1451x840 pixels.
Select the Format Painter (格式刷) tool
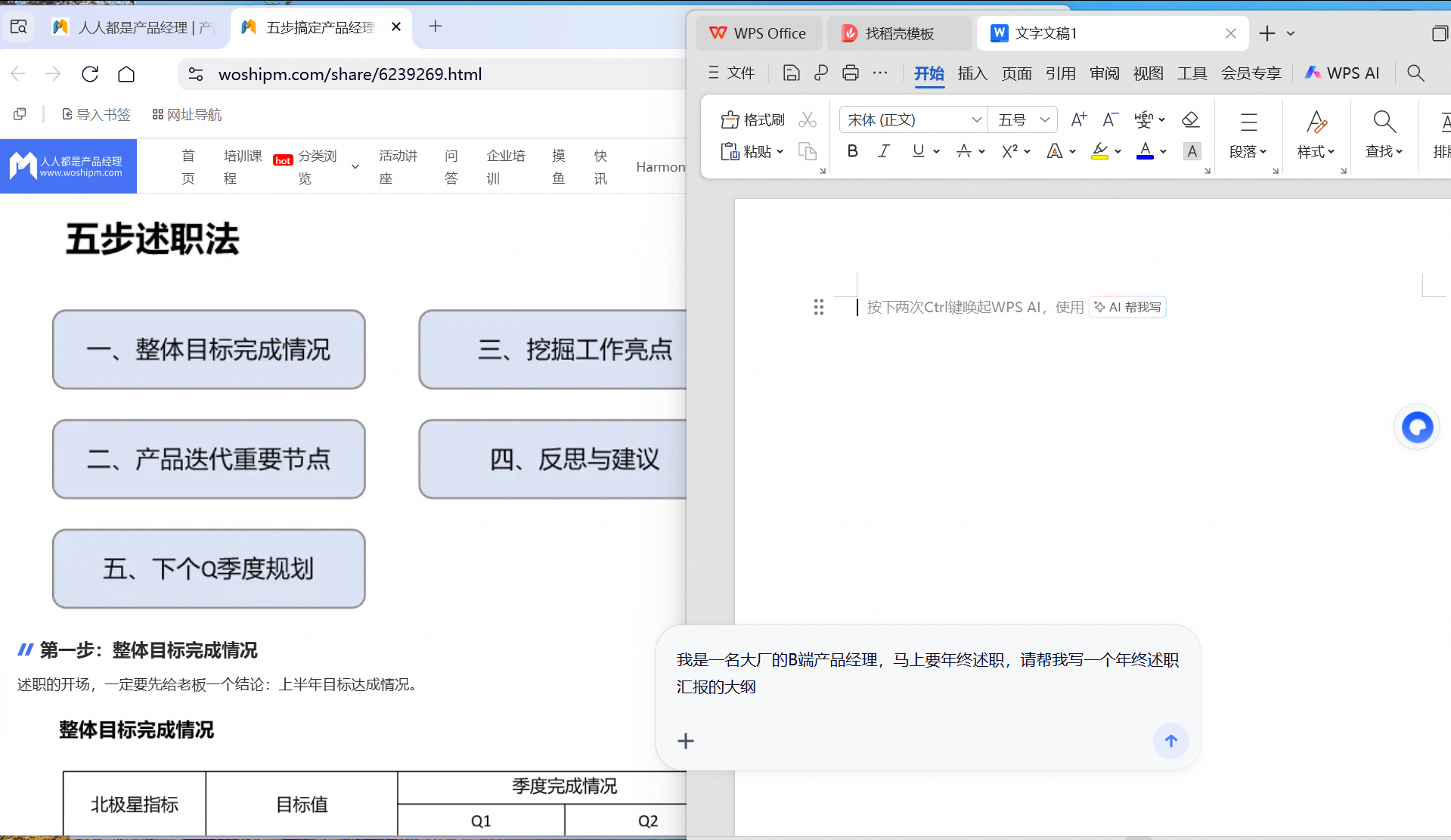[753, 119]
